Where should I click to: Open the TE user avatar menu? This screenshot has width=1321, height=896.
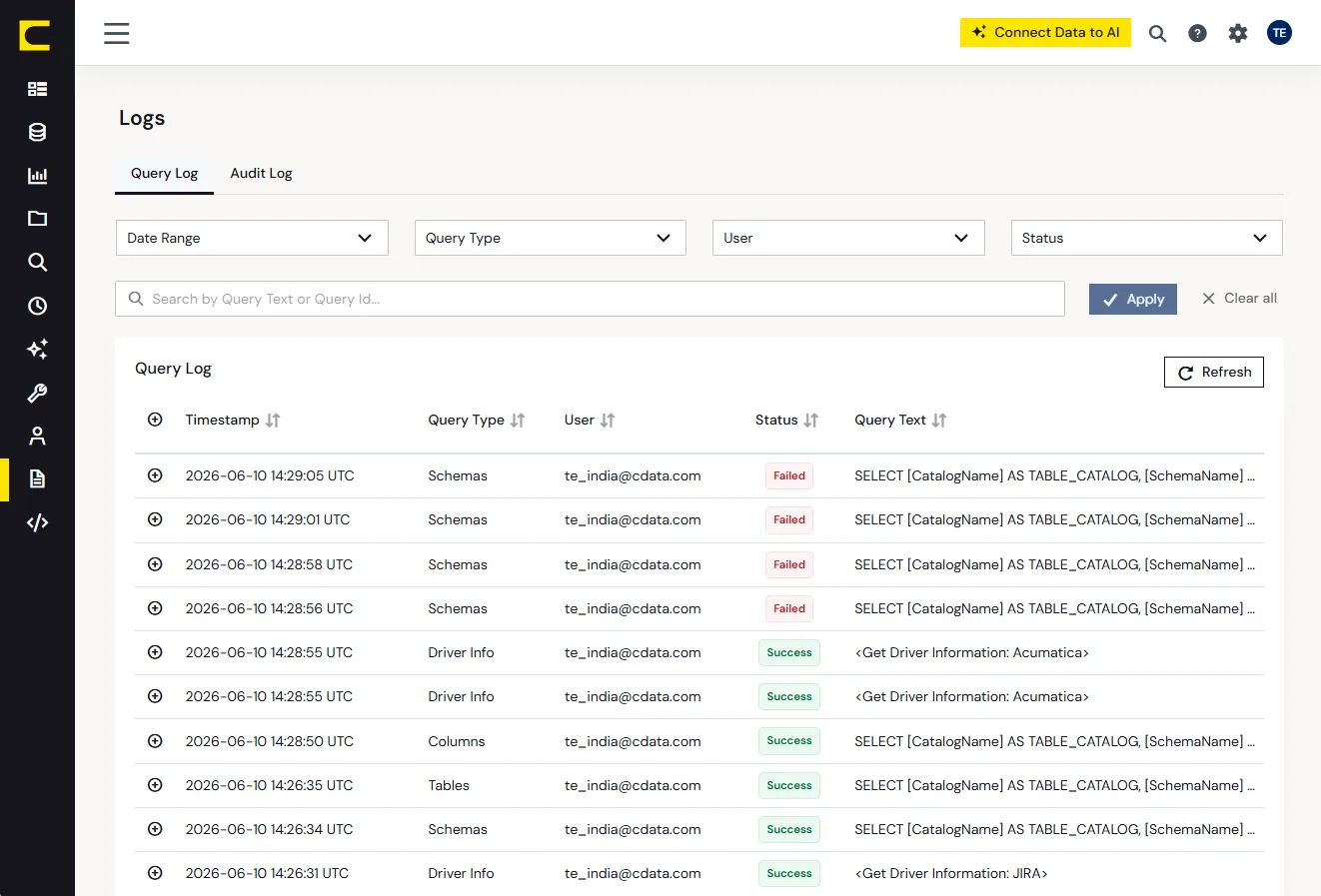(1279, 33)
